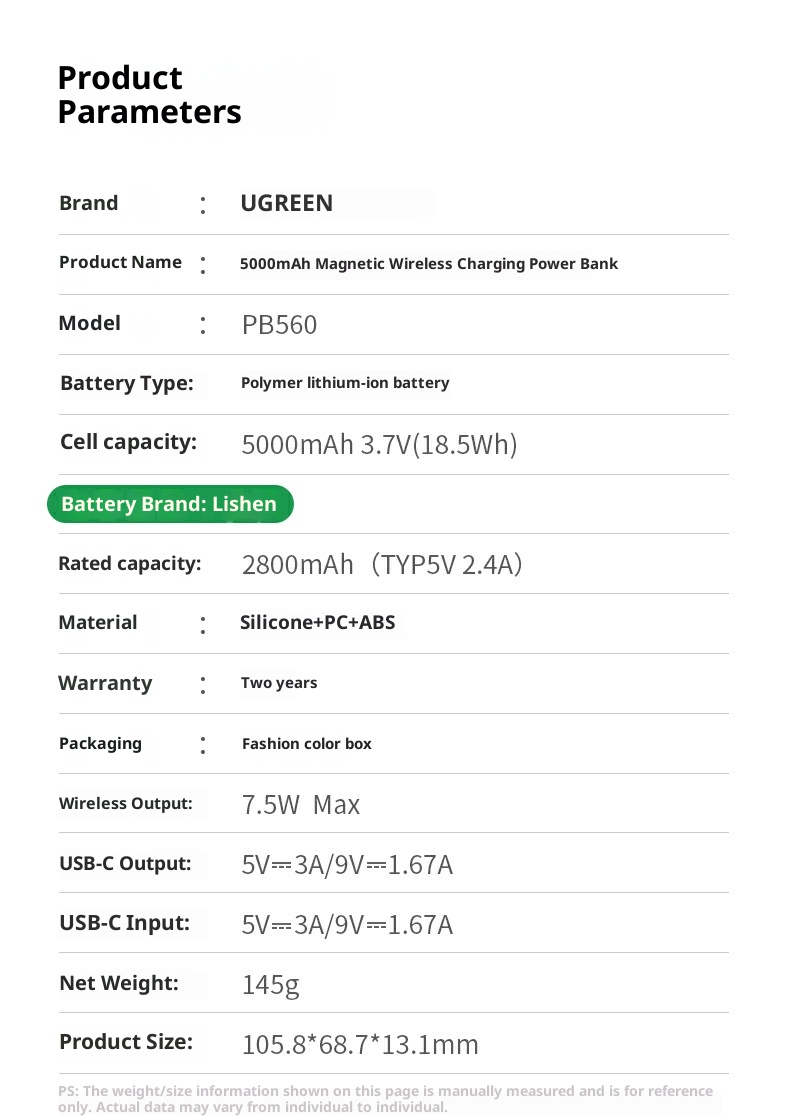
Task: Click the USB-C Output label
Action: point(125,863)
